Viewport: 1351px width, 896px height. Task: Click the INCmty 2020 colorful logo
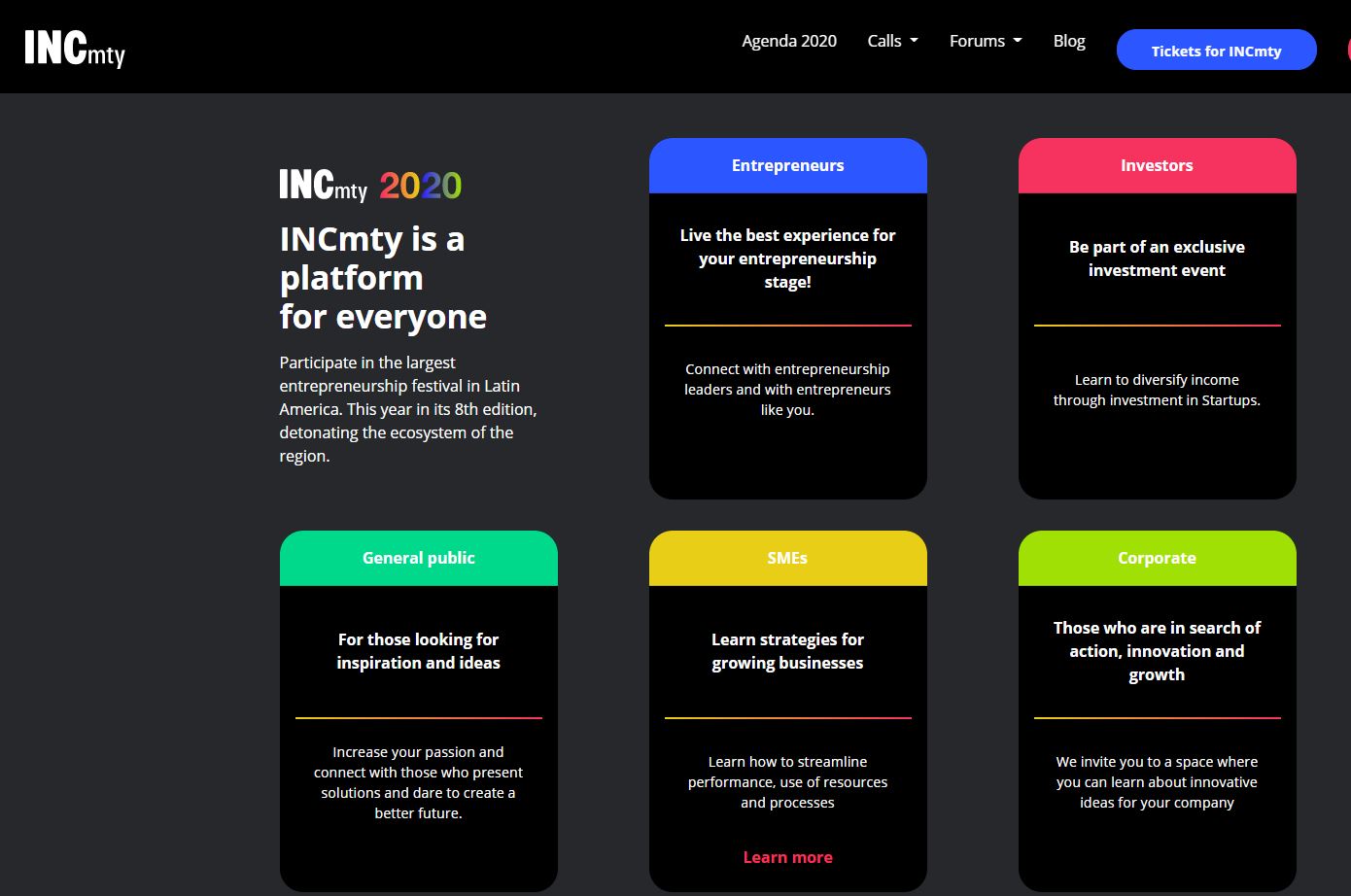point(370,185)
